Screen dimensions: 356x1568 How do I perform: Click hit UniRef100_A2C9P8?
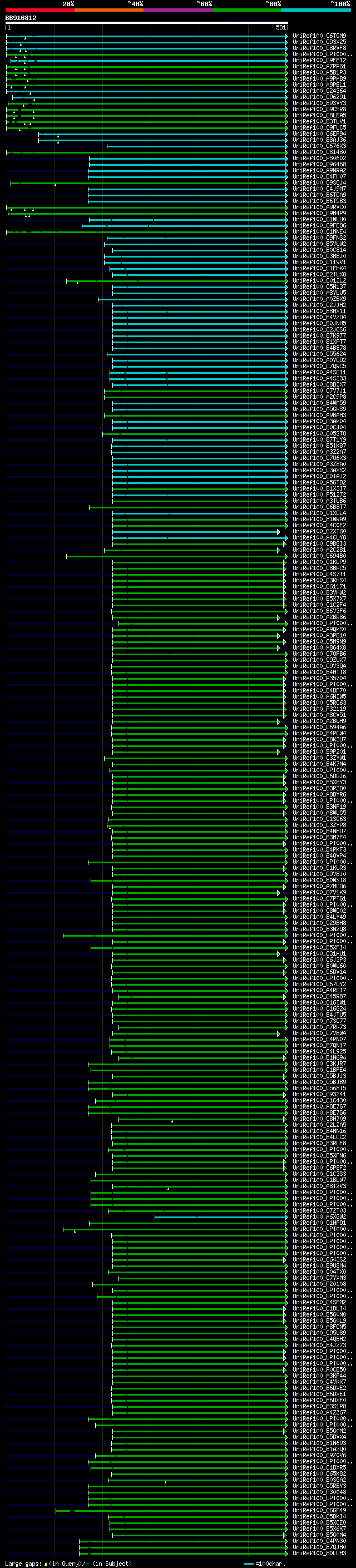319,397
